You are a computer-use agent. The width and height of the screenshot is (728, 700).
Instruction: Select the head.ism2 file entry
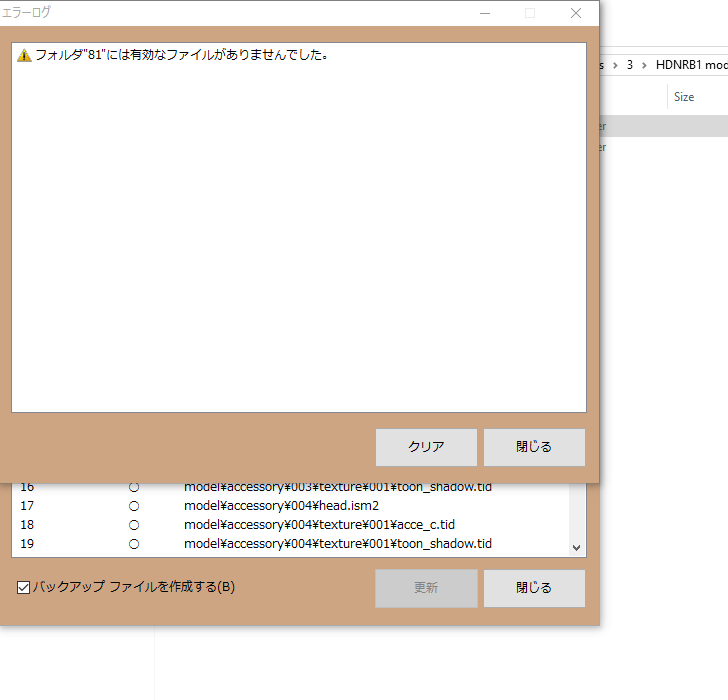[x=281, y=506]
